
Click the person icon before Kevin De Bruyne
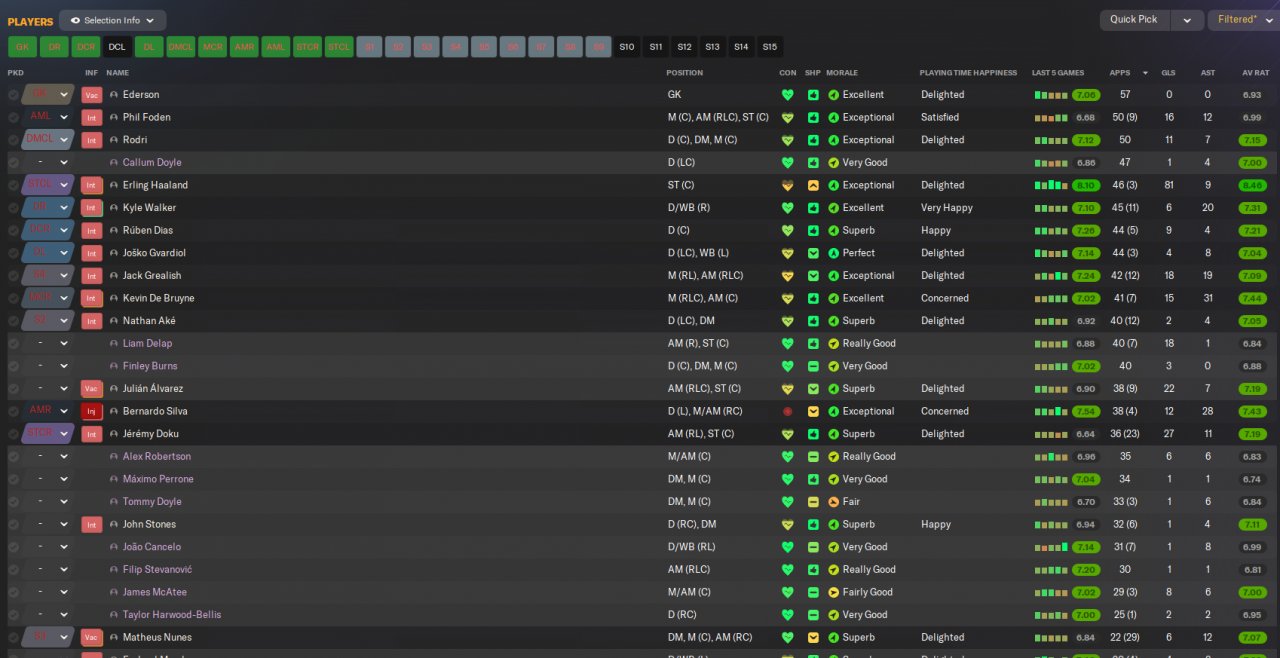[114, 298]
